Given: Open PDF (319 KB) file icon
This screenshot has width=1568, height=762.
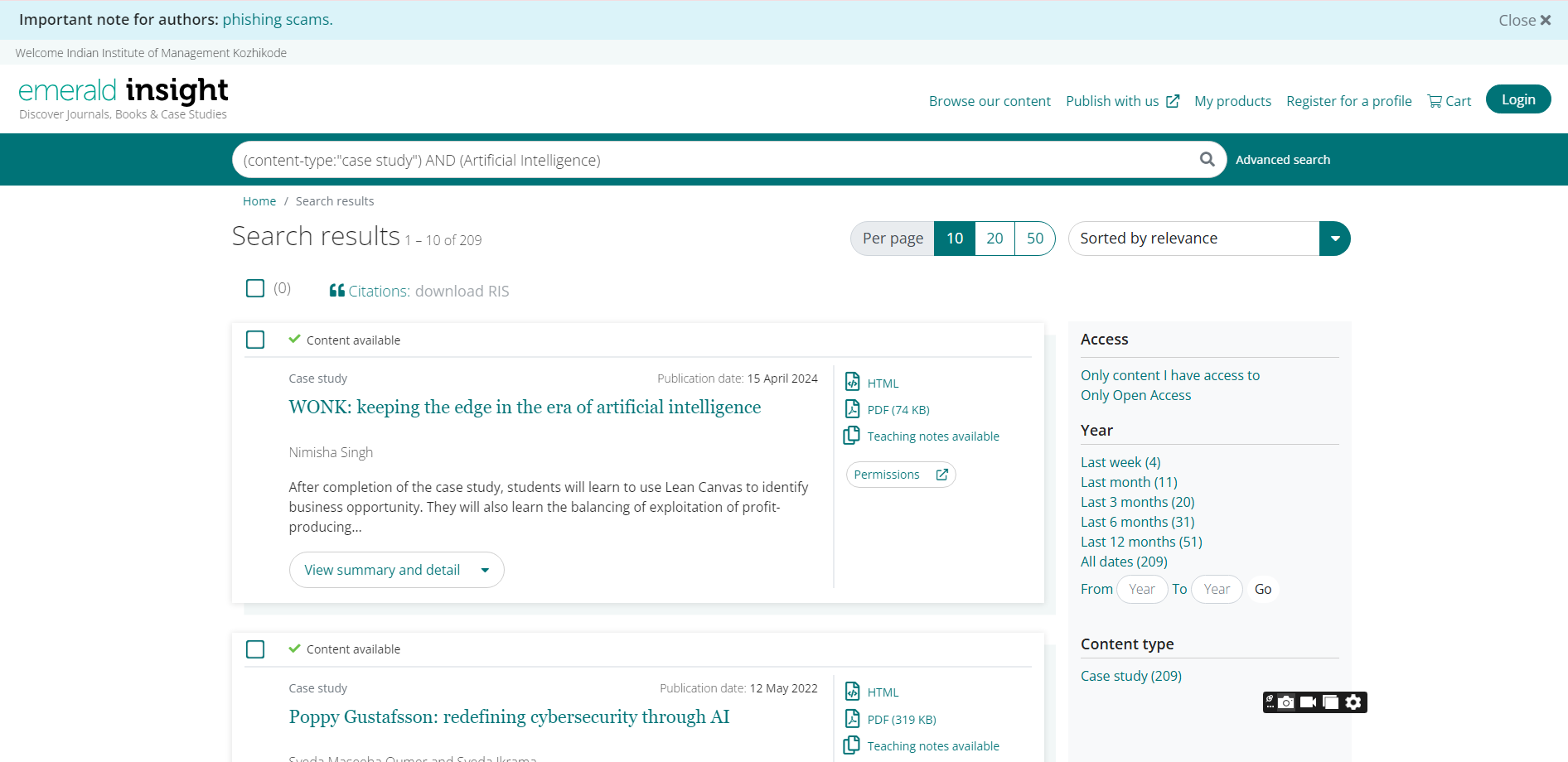Looking at the screenshot, I should 852,719.
